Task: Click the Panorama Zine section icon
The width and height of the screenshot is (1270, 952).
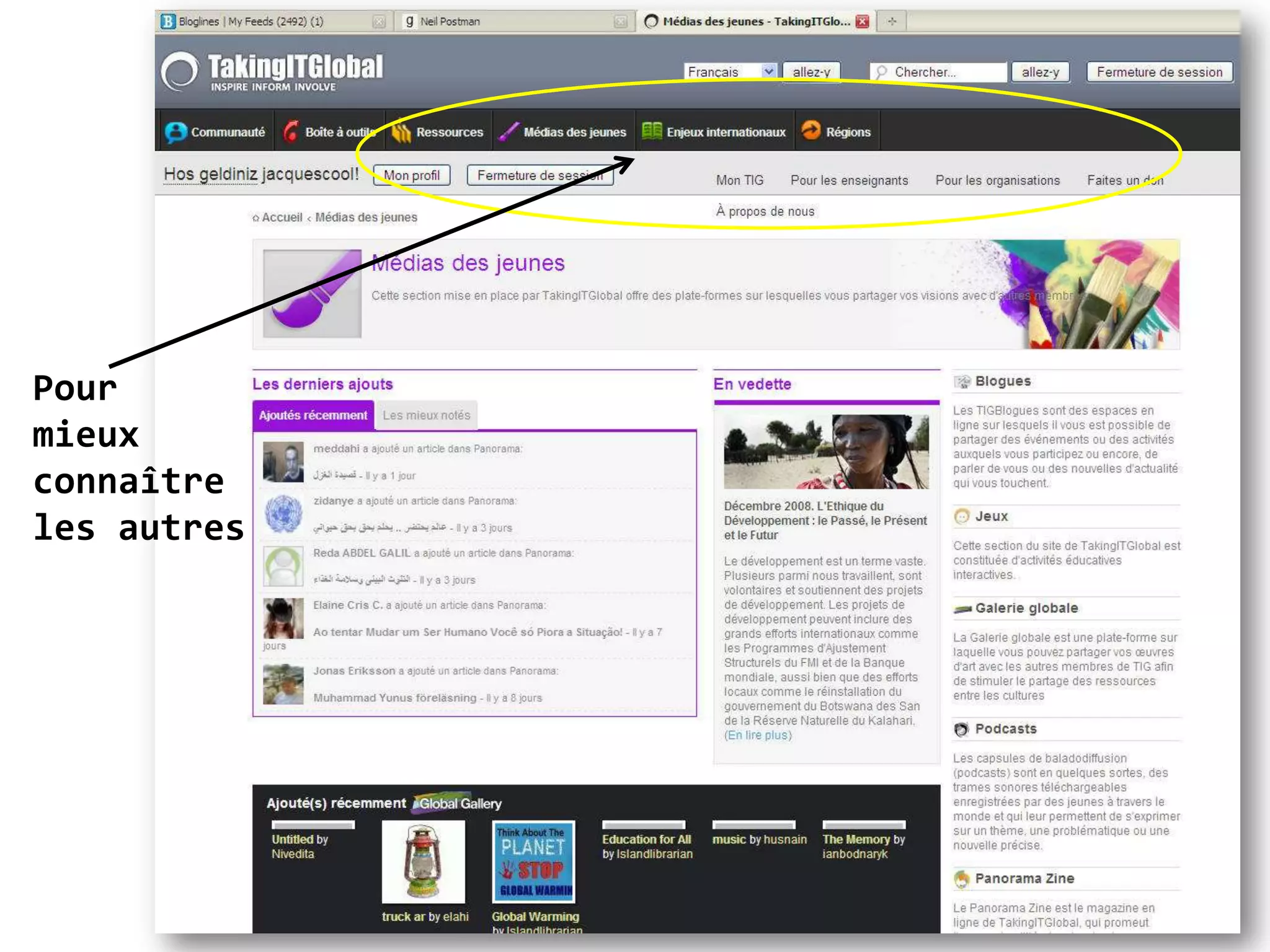Action: (961, 879)
